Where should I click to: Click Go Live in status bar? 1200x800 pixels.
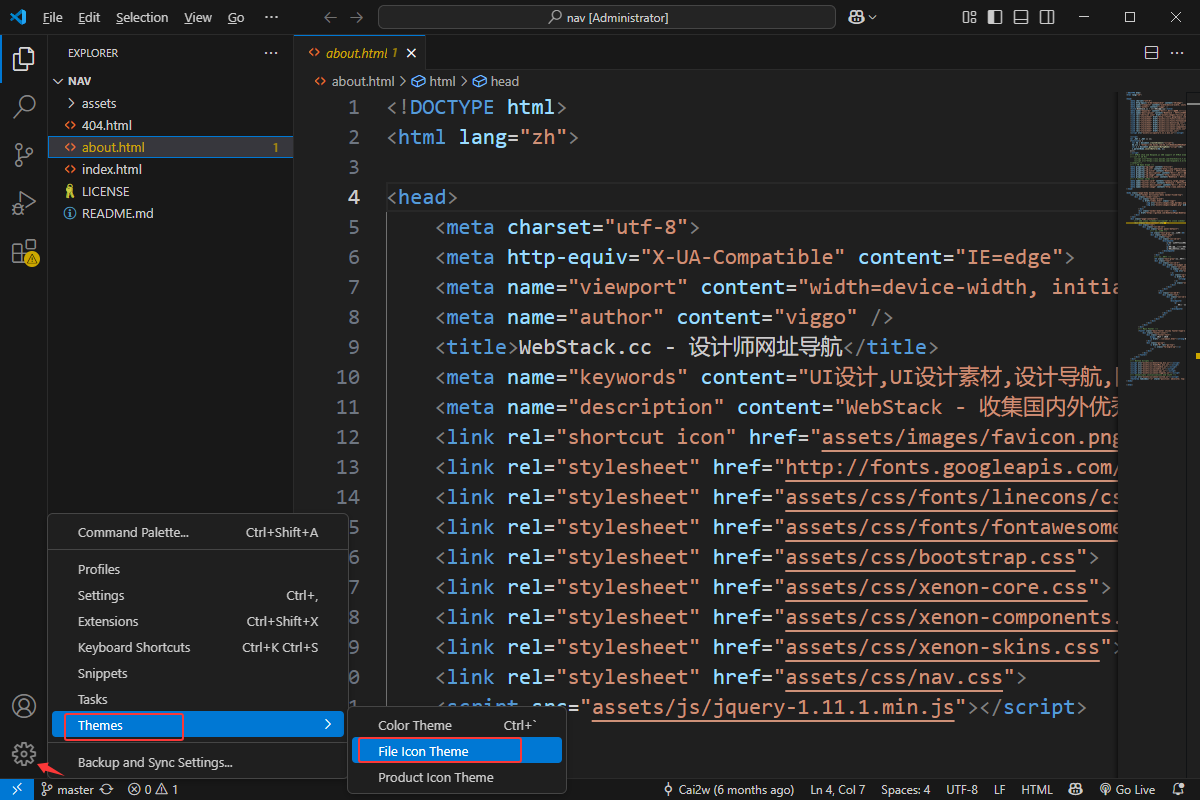click(x=1127, y=790)
